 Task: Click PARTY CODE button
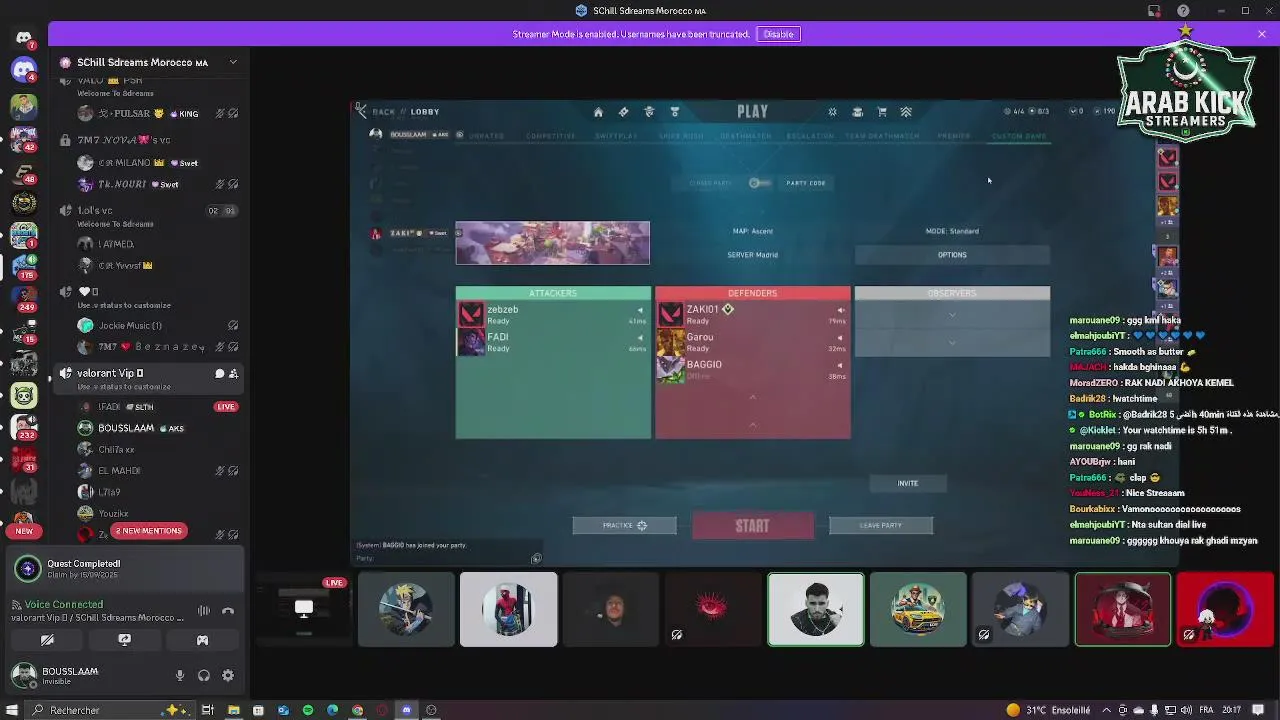(x=806, y=183)
